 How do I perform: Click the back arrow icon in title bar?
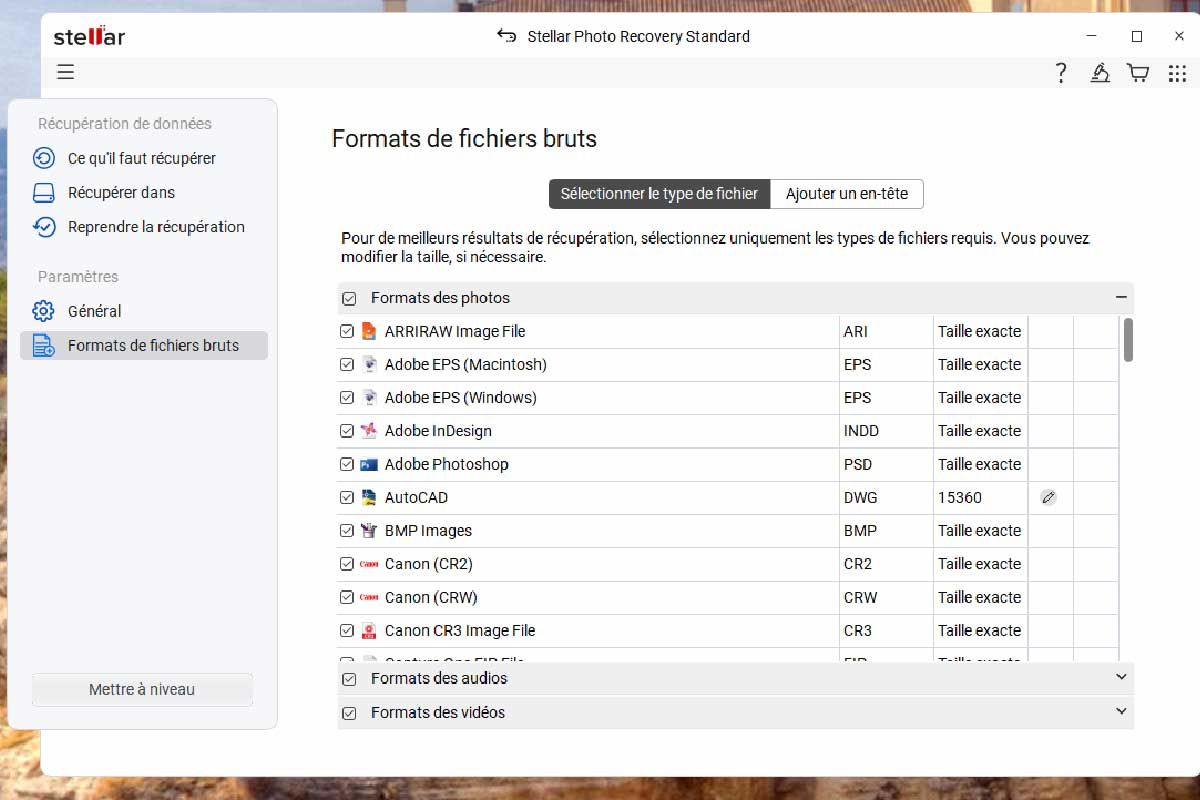[x=507, y=37]
